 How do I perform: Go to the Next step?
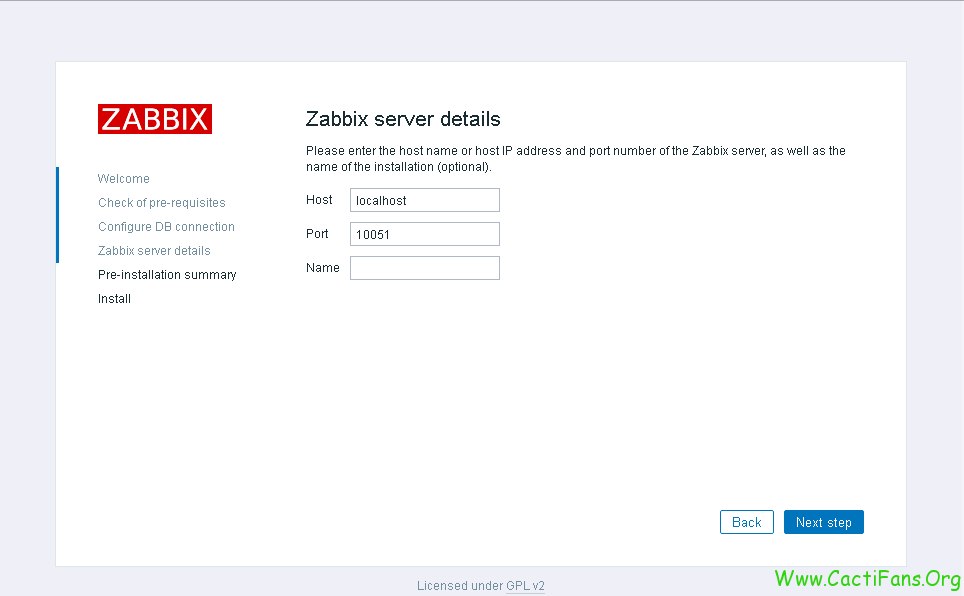click(824, 522)
